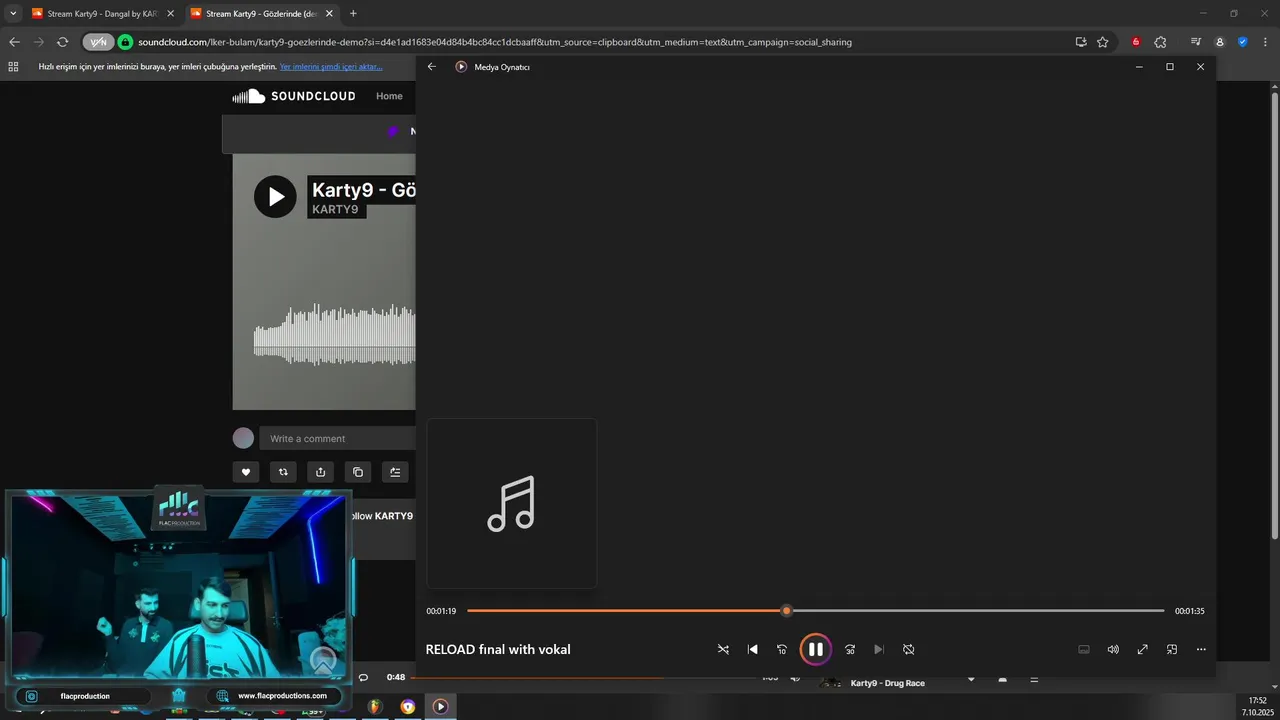The width and height of the screenshot is (1280, 720).
Task: Open the tab search dropdown
Action: click(13, 14)
